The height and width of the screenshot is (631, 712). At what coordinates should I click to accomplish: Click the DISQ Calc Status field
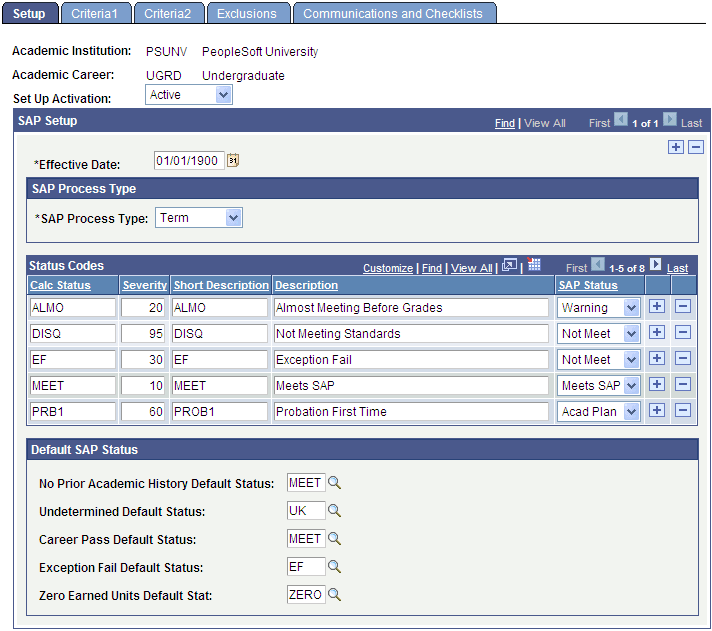click(73, 334)
